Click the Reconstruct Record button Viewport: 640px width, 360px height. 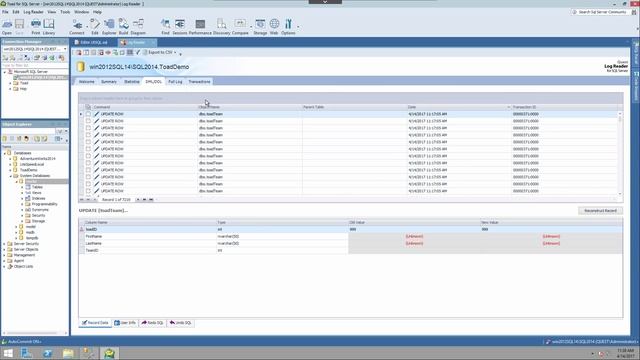tap(600, 211)
